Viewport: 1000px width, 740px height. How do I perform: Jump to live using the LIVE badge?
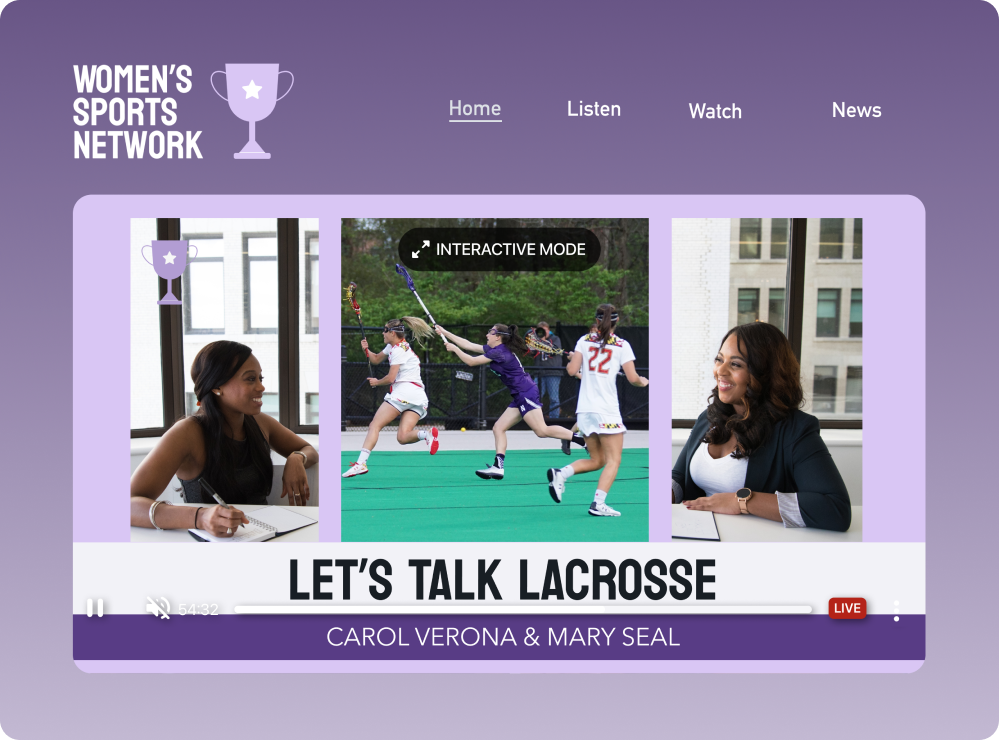847,608
